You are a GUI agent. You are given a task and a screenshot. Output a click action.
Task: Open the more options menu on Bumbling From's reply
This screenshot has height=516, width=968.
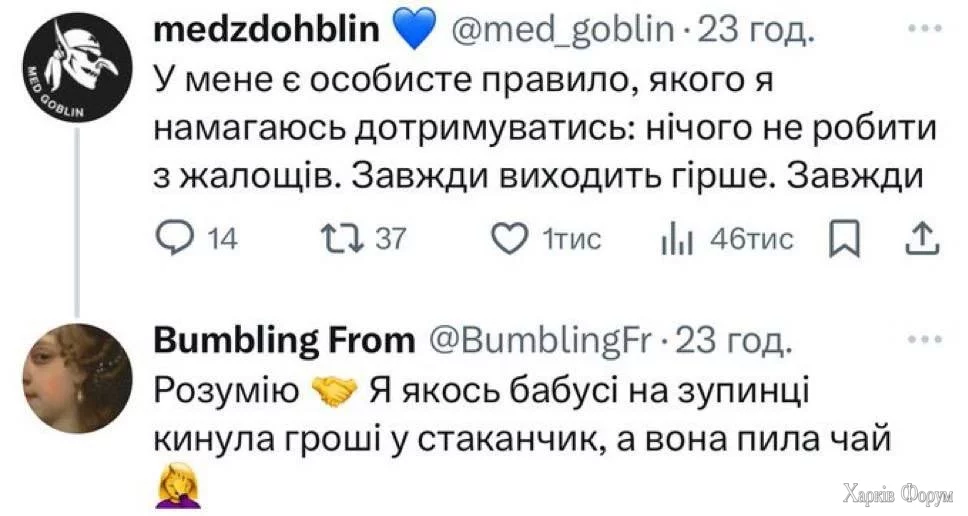click(917, 339)
